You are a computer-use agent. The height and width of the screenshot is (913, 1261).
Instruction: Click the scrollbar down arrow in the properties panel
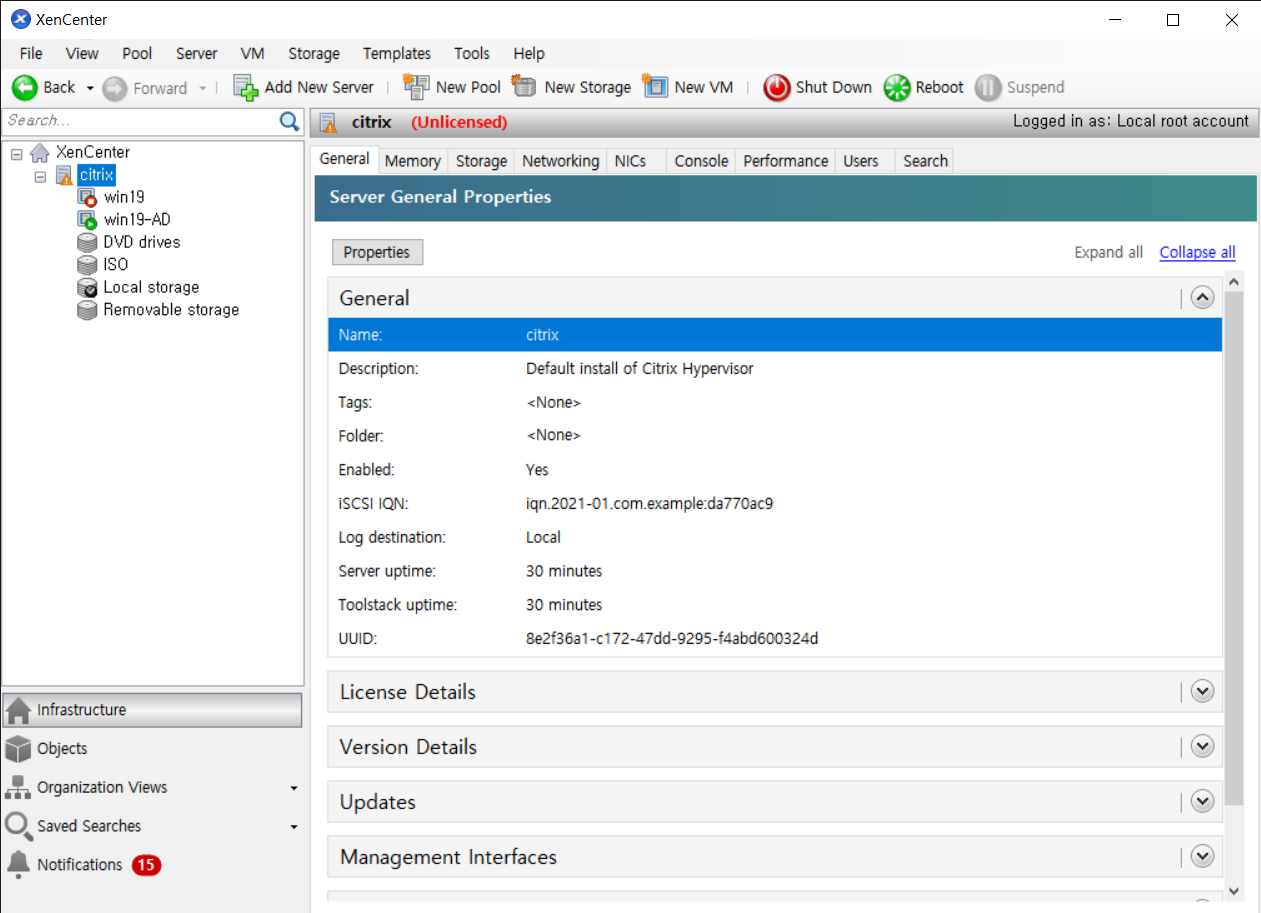click(1233, 890)
